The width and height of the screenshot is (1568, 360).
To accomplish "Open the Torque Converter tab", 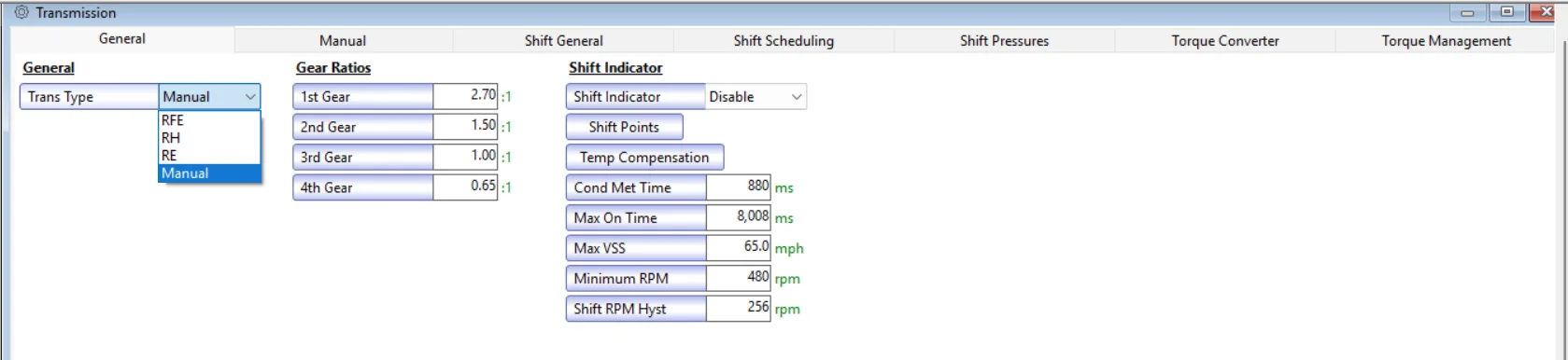I will pos(1225,40).
